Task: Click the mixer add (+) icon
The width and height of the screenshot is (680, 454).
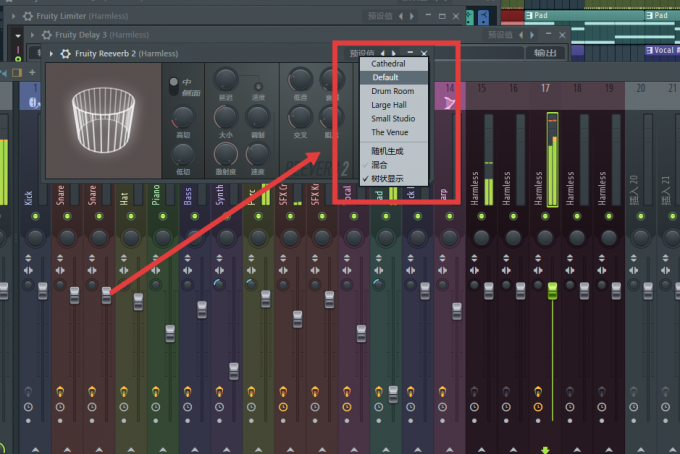Action: pyautogui.click(x=32, y=72)
